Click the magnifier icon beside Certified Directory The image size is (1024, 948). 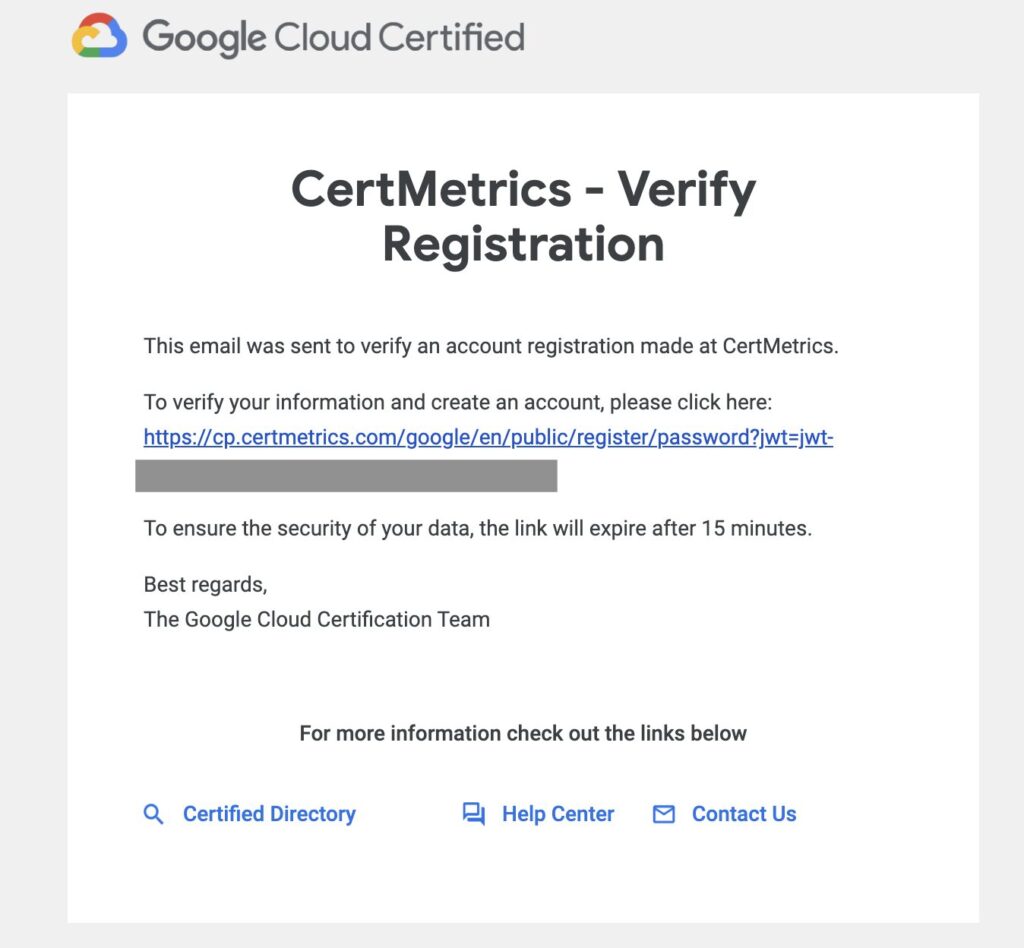point(153,814)
